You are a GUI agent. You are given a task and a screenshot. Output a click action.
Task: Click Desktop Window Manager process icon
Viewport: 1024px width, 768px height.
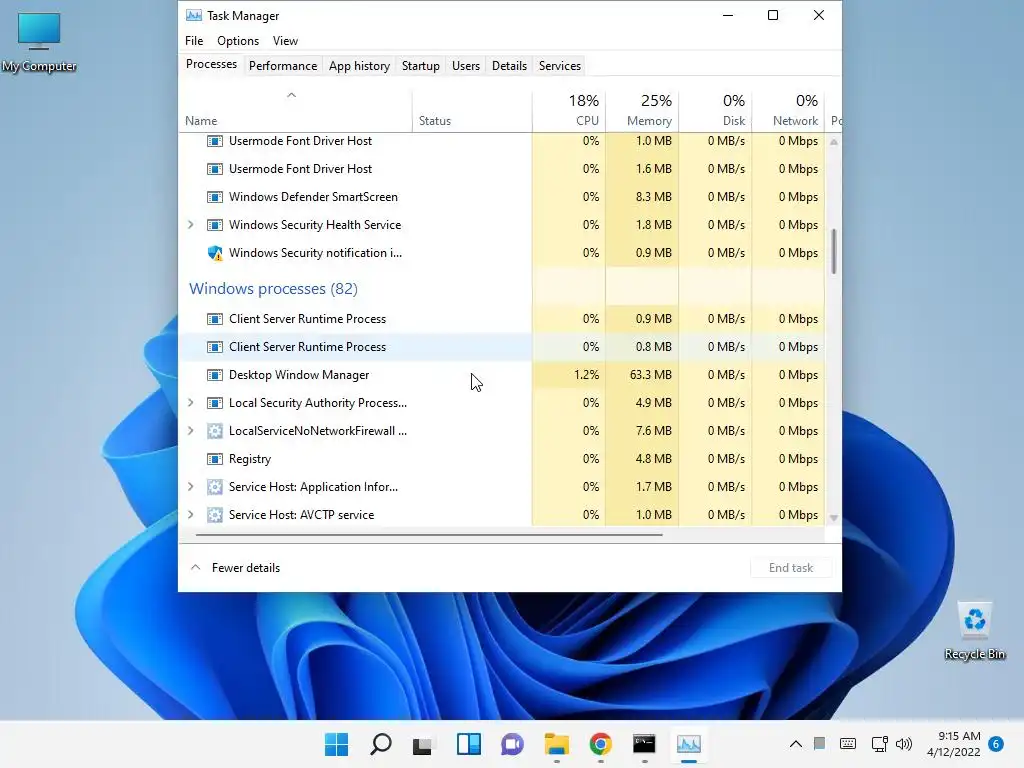click(x=215, y=376)
